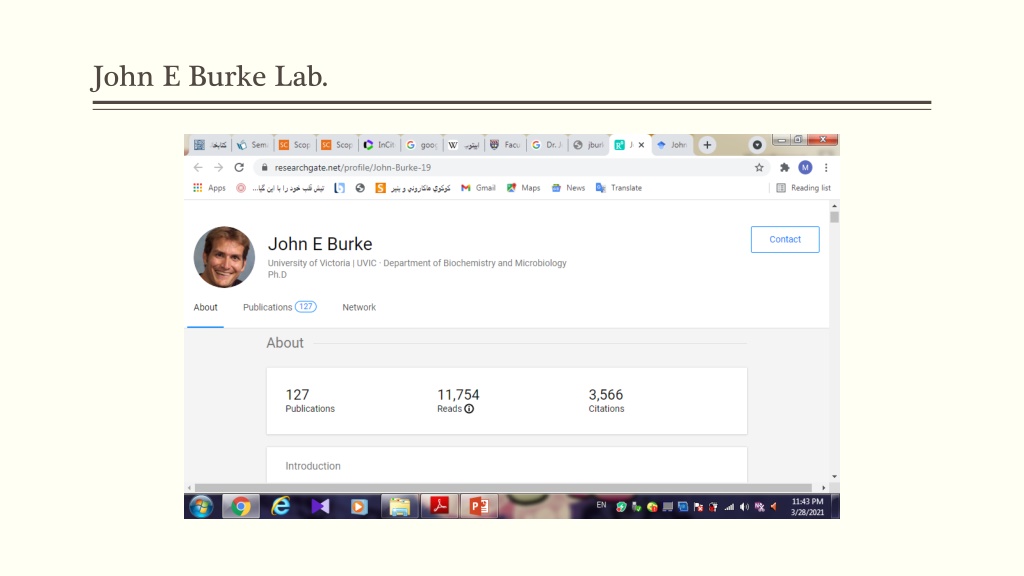Click the Contact button
This screenshot has height=576, width=1024.
(785, 240)
